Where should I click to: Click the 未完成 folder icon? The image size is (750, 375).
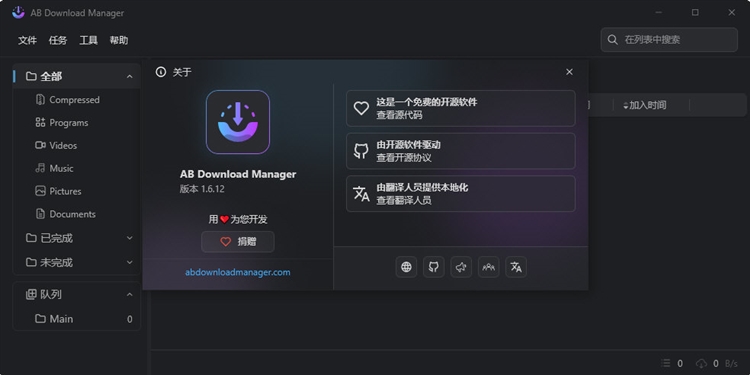[x=31, y=263]
